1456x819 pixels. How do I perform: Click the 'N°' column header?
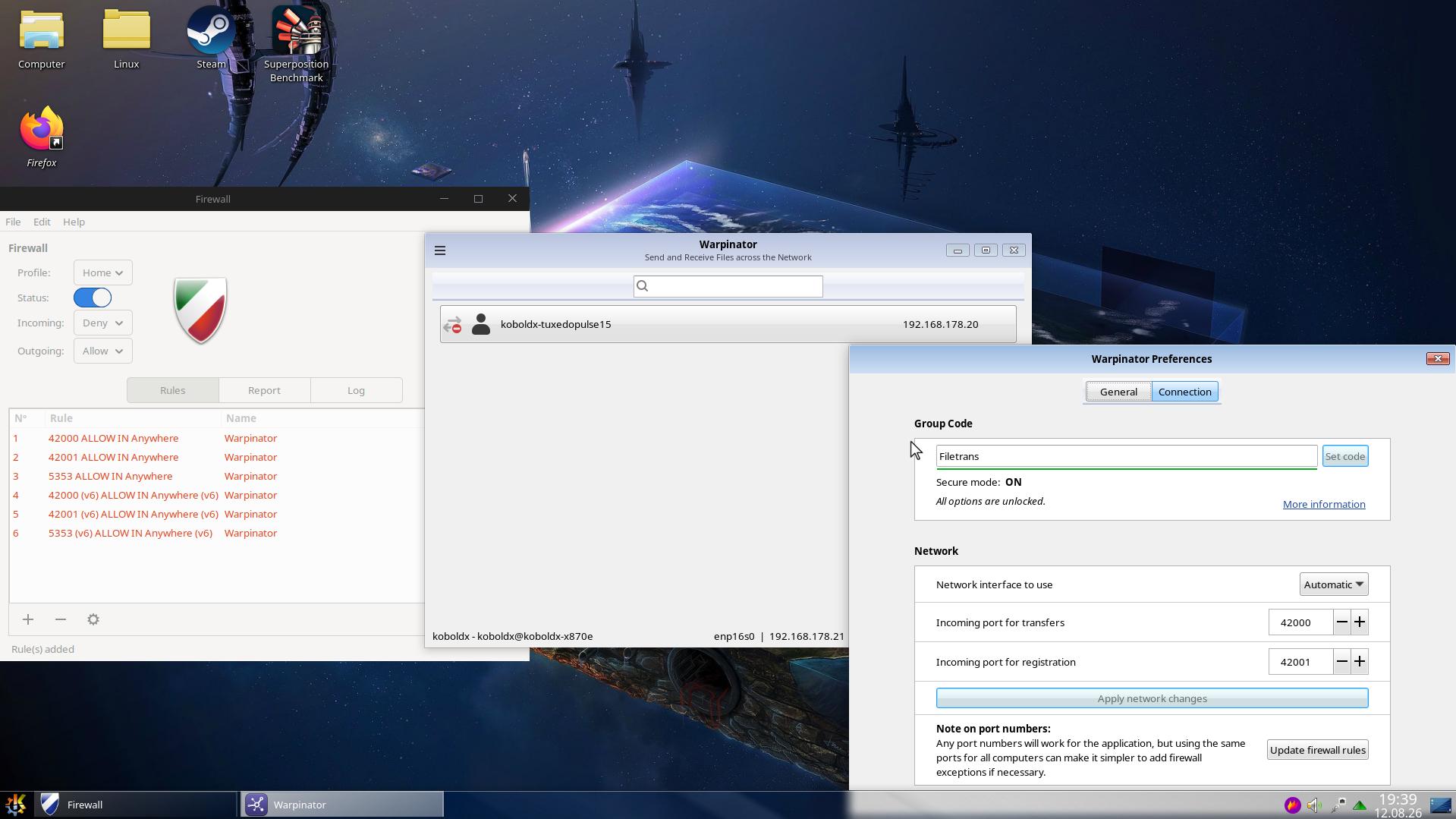coord(20,418)
